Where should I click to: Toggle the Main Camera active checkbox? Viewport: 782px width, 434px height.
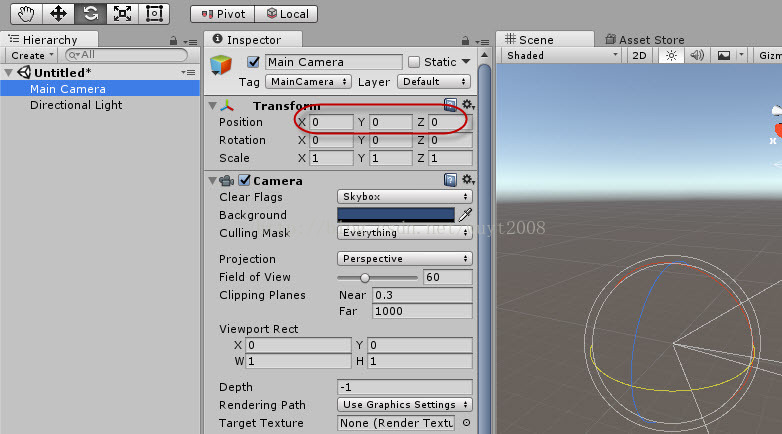(253, 62)
